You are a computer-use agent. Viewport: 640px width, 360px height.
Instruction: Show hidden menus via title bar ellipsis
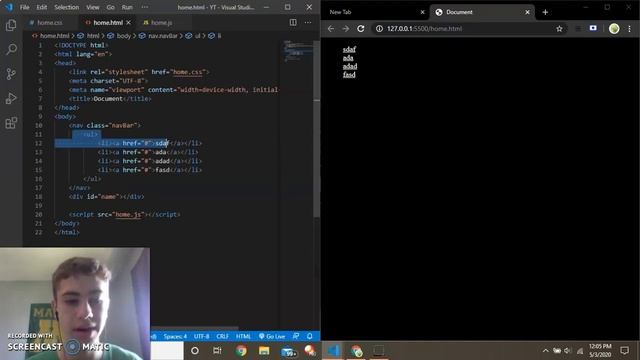(x=145, y=7)
